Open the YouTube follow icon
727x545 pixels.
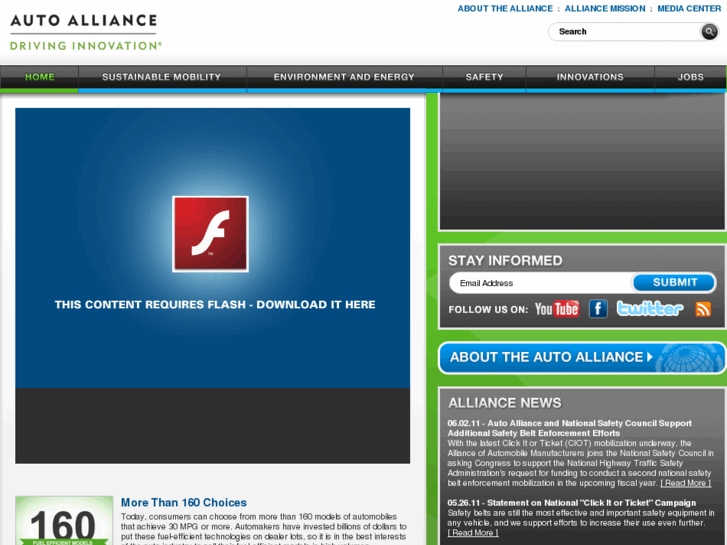tap(556, 309)
